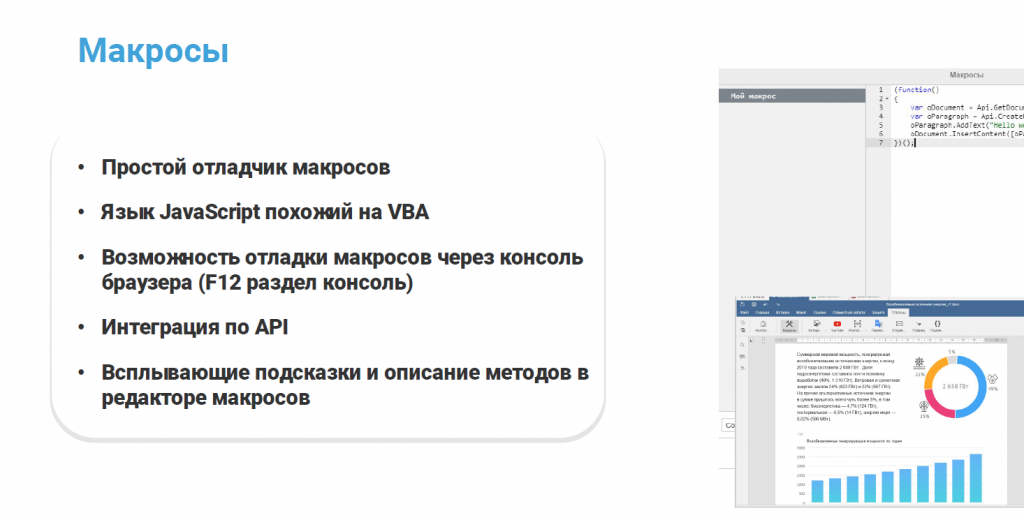Click the oParagraph.AddText code line

coord(967,125)
